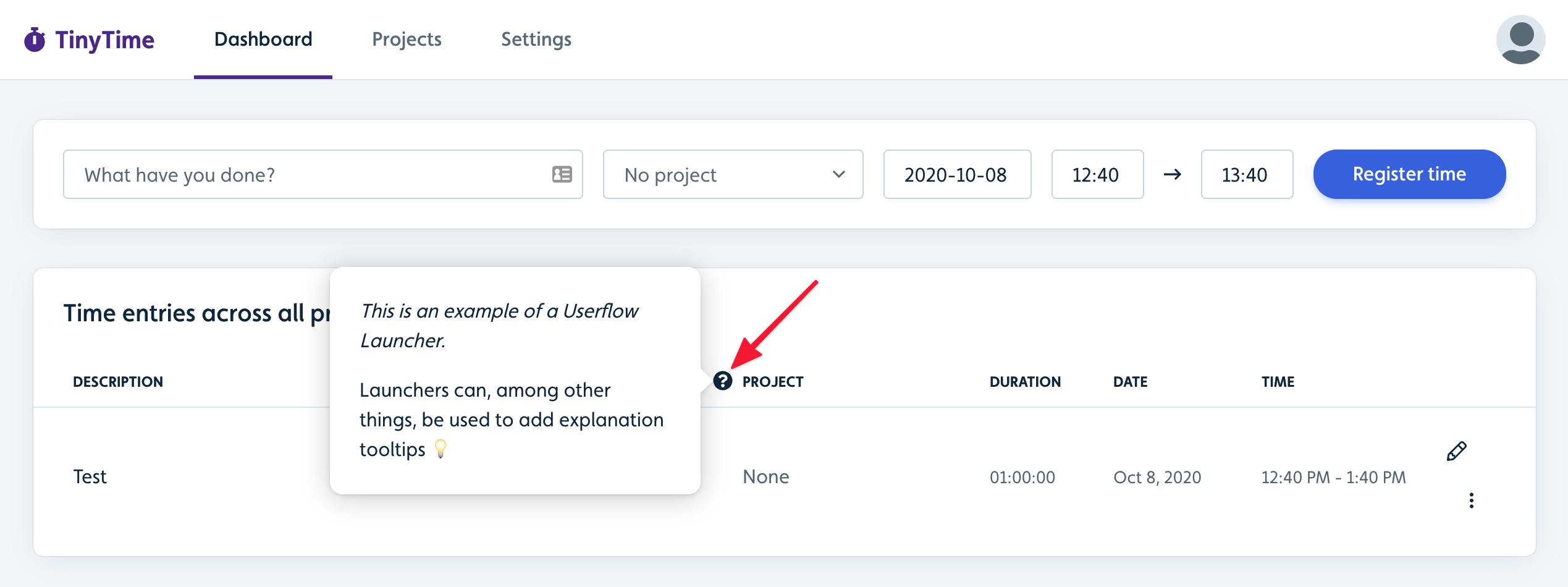Viewport: 1568px width, 587px height.
Task: Open the Settings tab
Action: pyautogui.click(x=536, y=40)
